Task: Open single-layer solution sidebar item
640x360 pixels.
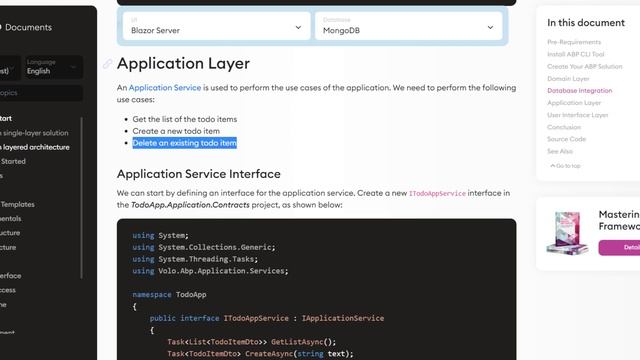Action: (35, 133)
